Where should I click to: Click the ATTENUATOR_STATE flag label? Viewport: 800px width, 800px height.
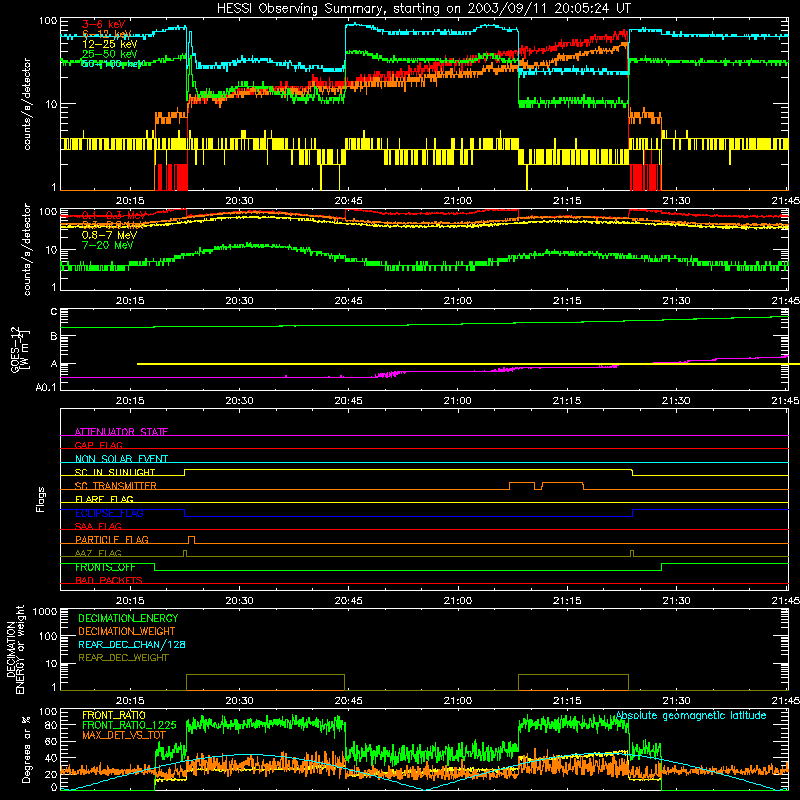pos(121,432)
